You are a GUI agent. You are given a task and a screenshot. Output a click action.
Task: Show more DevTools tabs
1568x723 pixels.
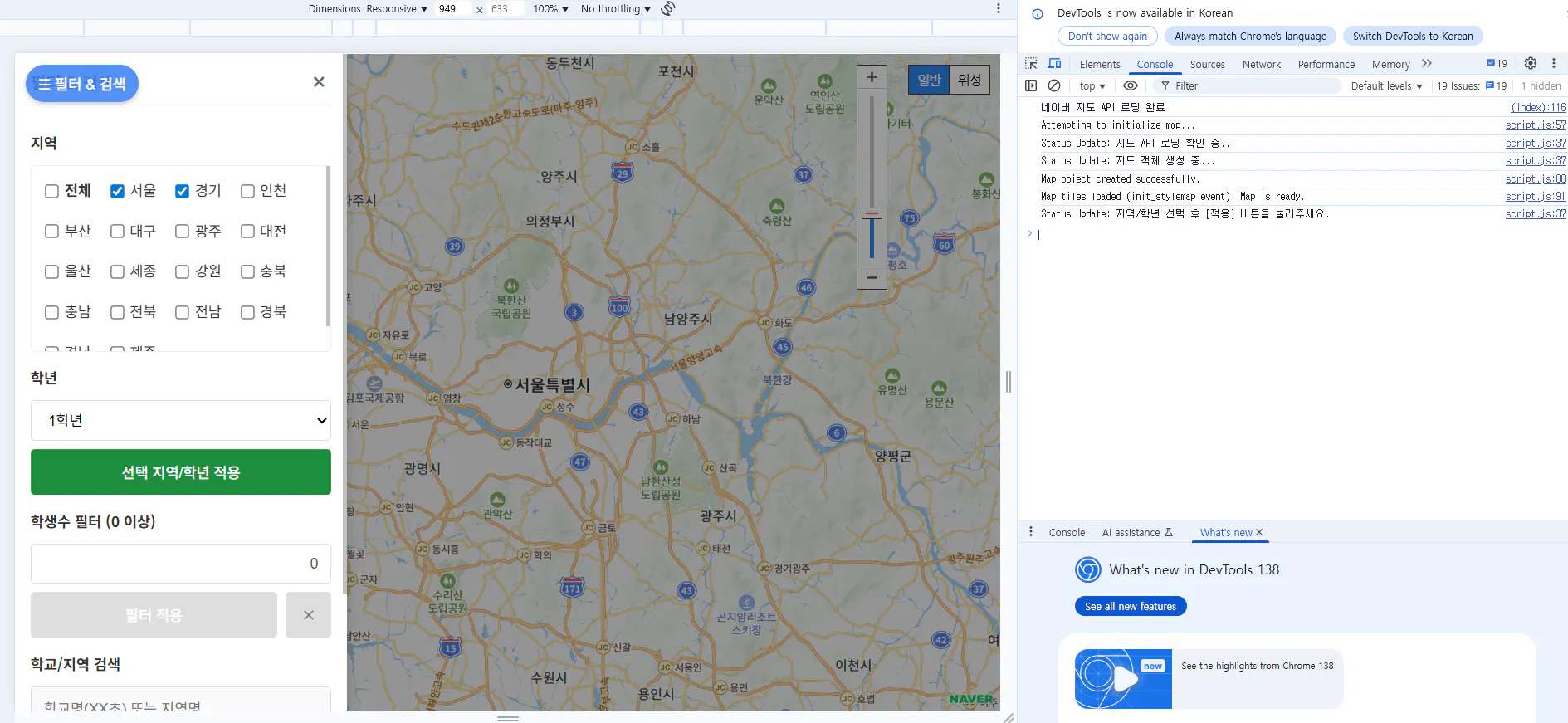[1427, 64]
